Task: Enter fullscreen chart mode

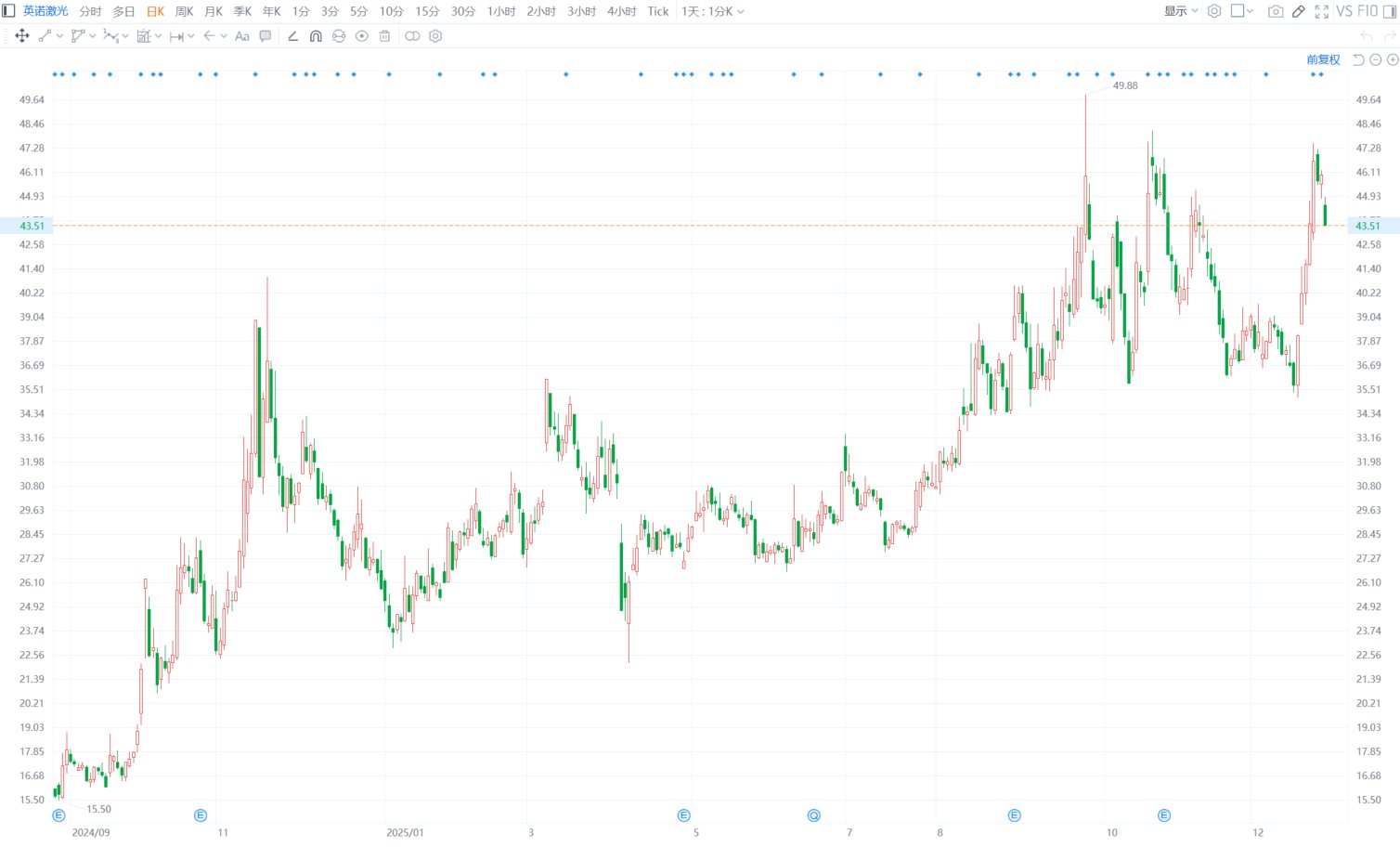Action: tap(1322, 11)
